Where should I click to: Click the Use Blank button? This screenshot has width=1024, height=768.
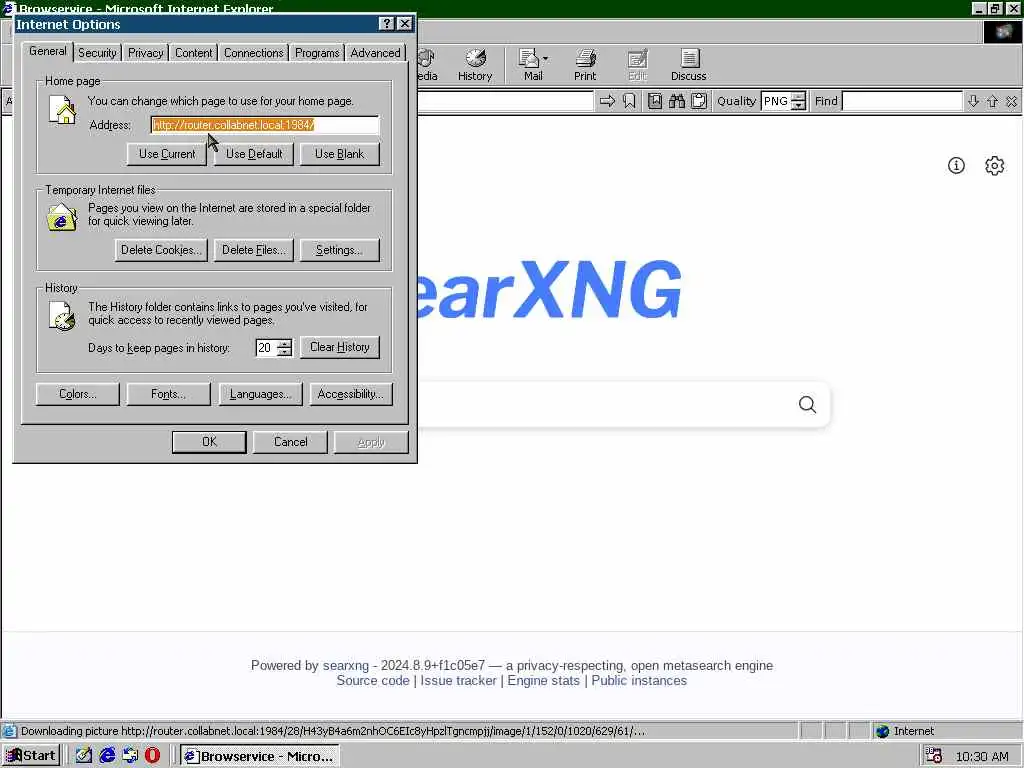pyautogui.click(x=340, y=154)
